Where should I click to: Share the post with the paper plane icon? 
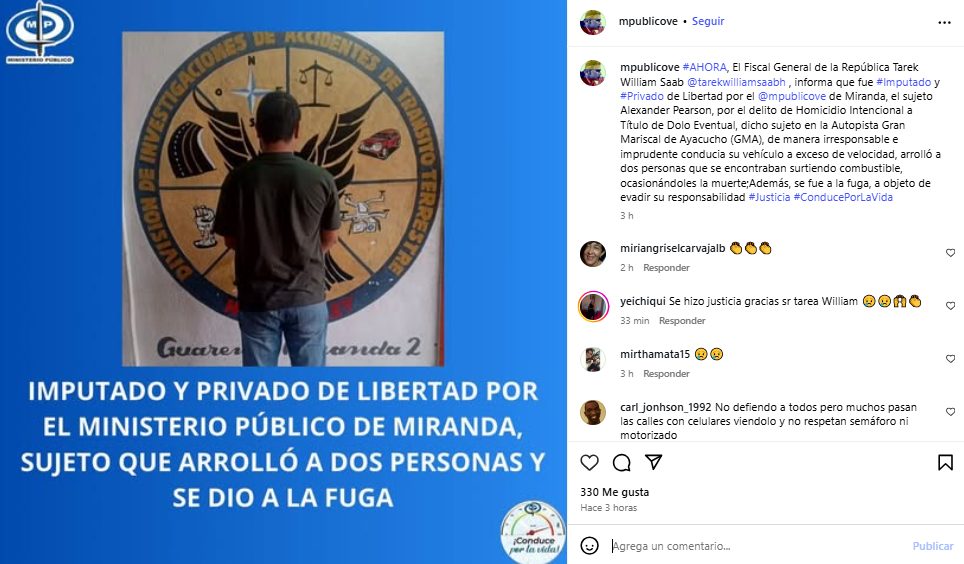pyautogui.click(x=654, y=462)
